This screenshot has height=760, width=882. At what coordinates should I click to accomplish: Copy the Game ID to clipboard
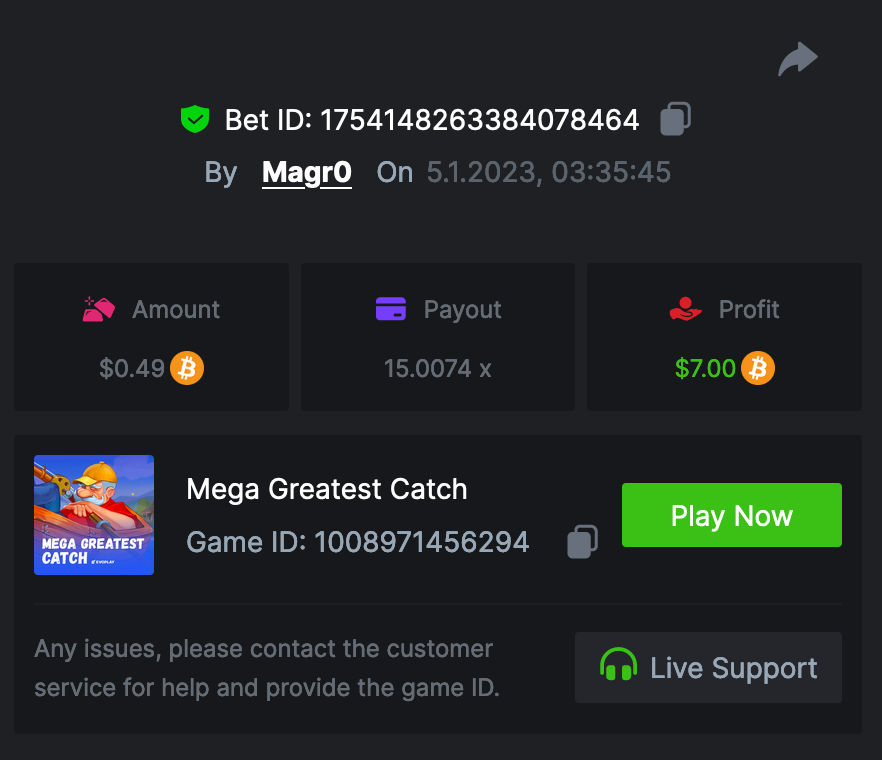click(582, 542)
